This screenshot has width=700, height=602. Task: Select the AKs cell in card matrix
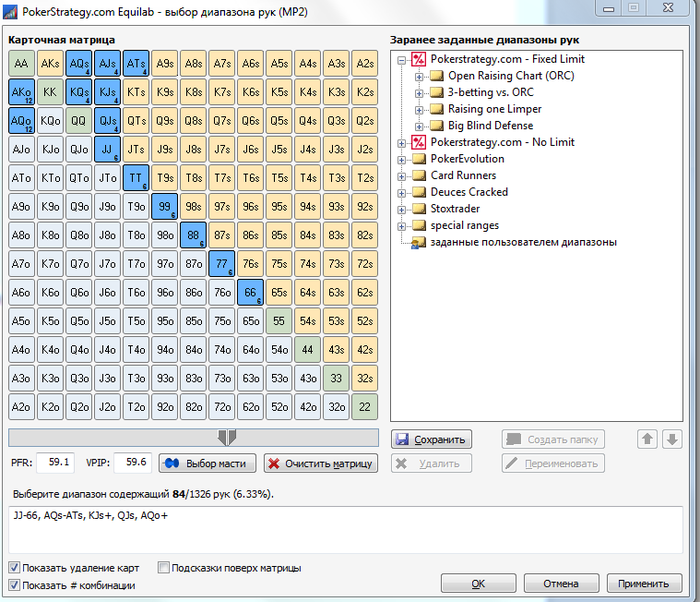(50, 63)
